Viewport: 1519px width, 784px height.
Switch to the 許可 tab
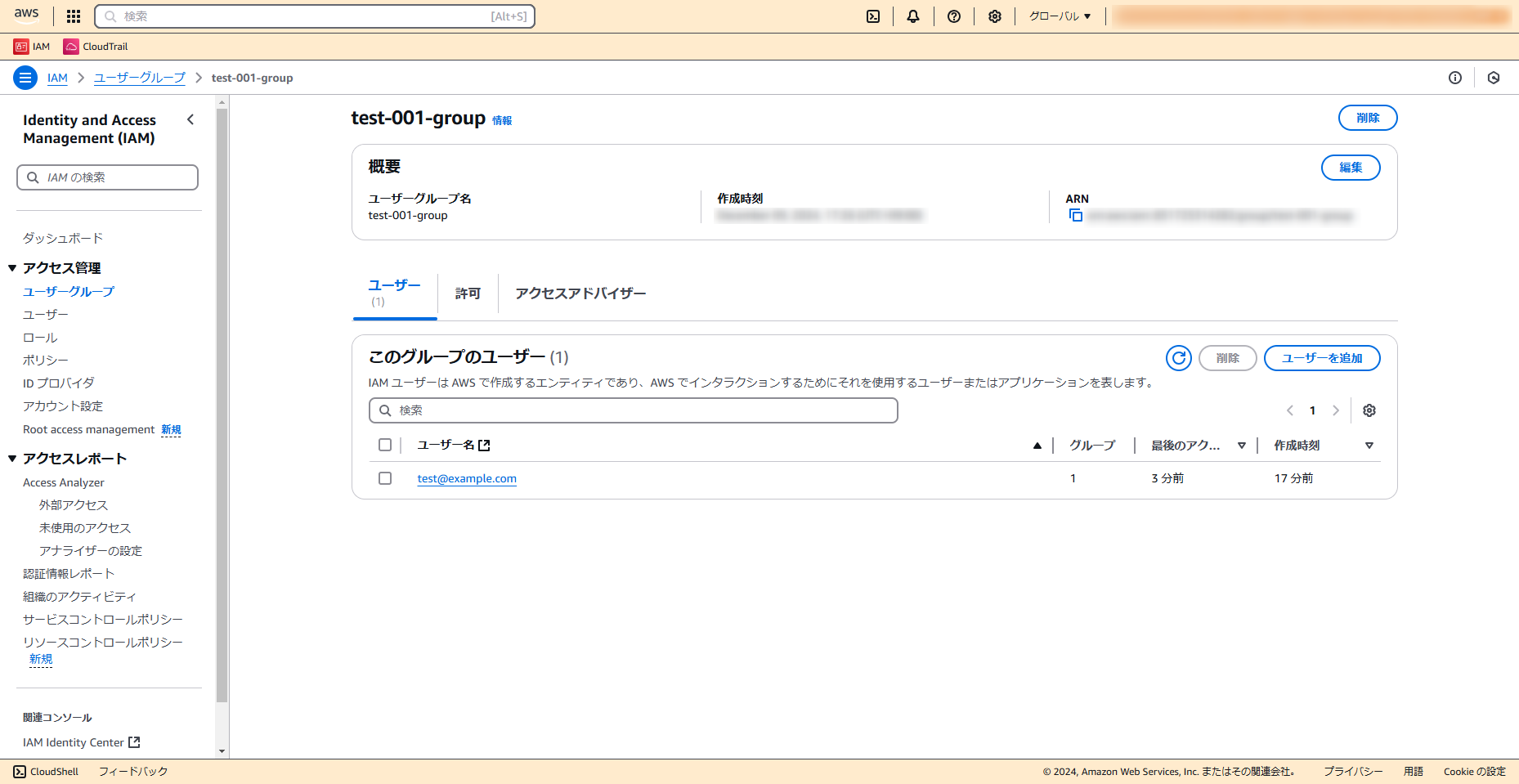point(468,293)
